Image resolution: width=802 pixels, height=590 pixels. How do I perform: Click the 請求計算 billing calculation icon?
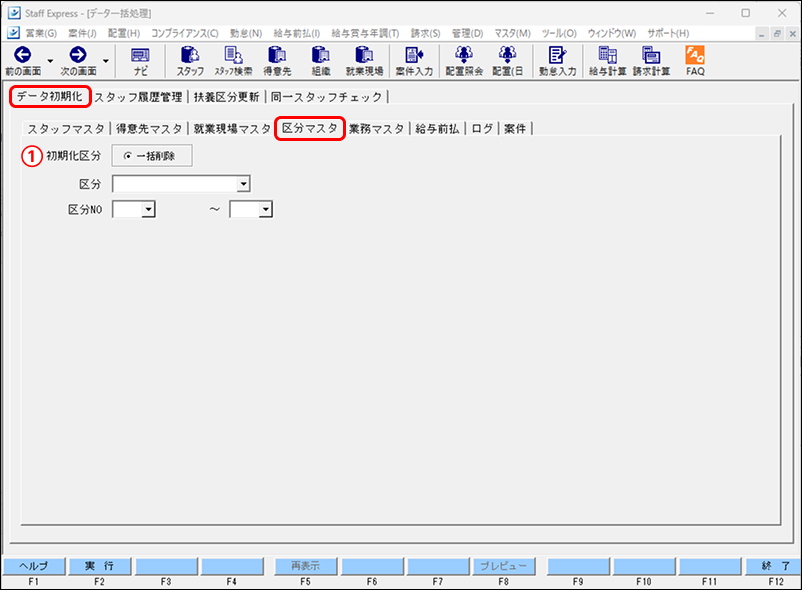pos(651,62)
